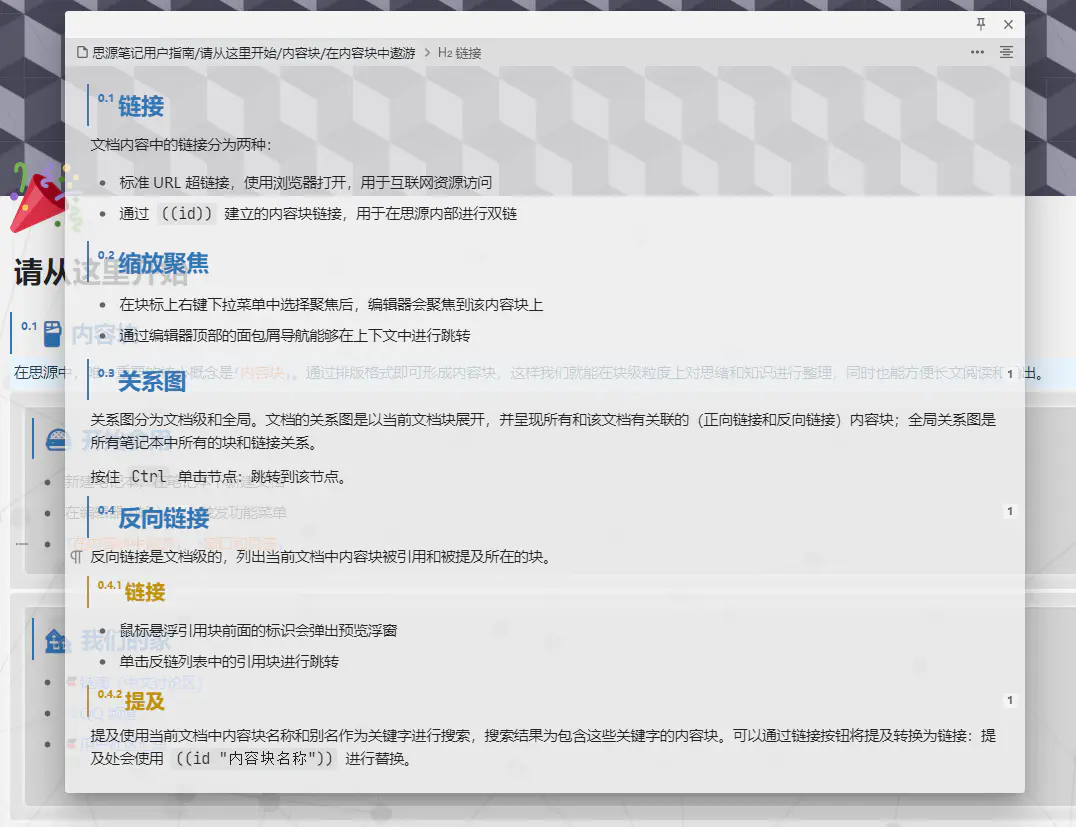The height and width of the screenshot is (827, 1076).
Task: Click the outline lines icon beside the … menu
Action: coord(1007,52)
